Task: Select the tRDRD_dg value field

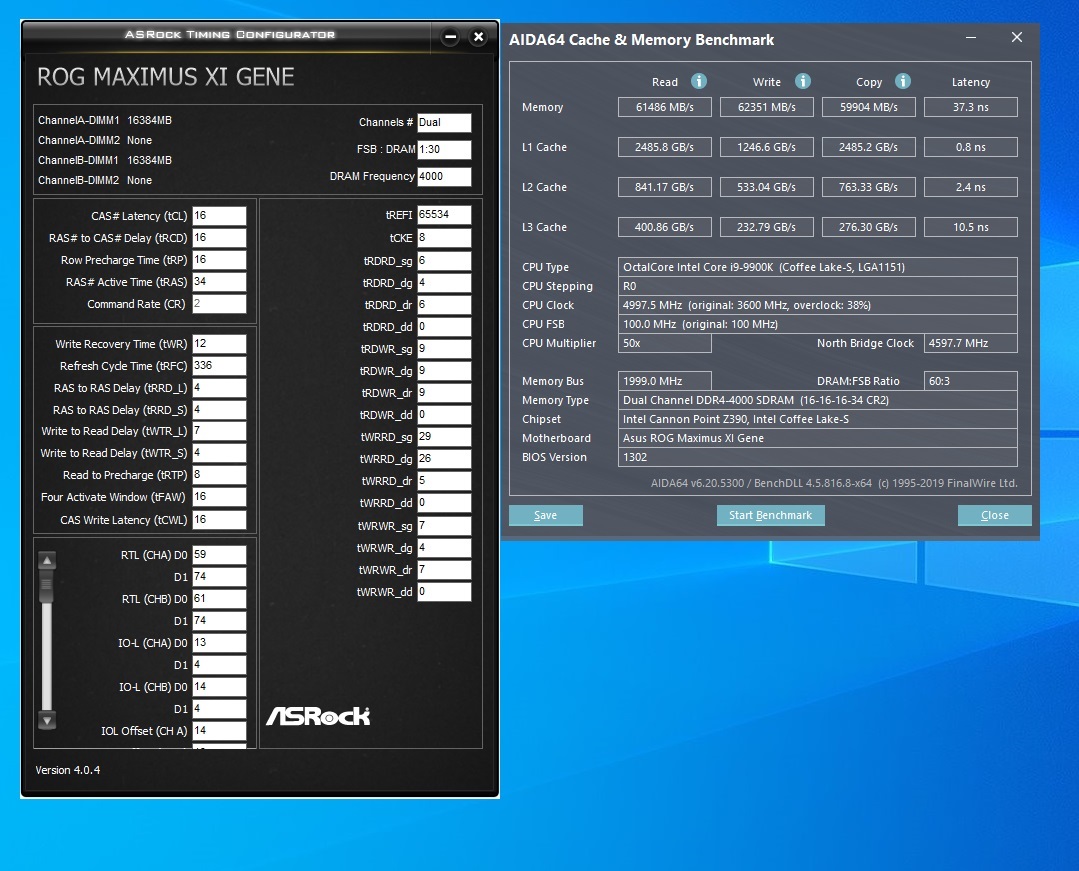Action: point(445,283)
